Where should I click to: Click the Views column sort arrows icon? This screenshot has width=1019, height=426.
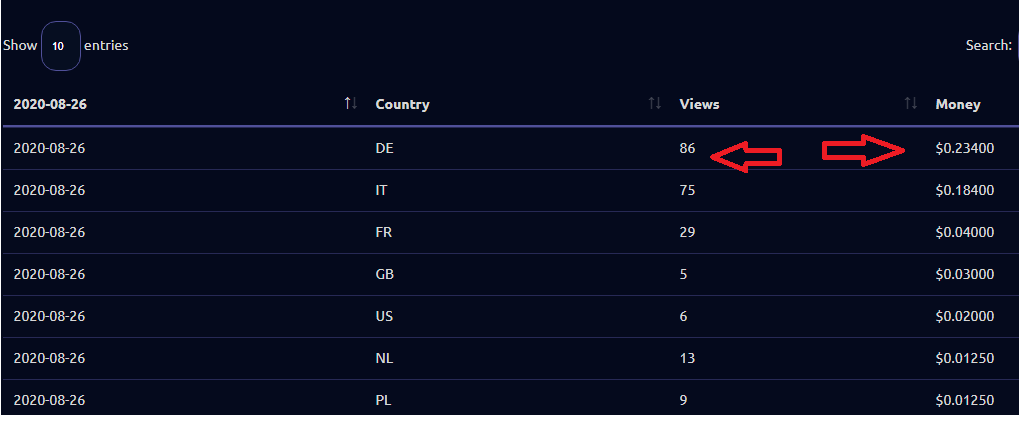910,104
